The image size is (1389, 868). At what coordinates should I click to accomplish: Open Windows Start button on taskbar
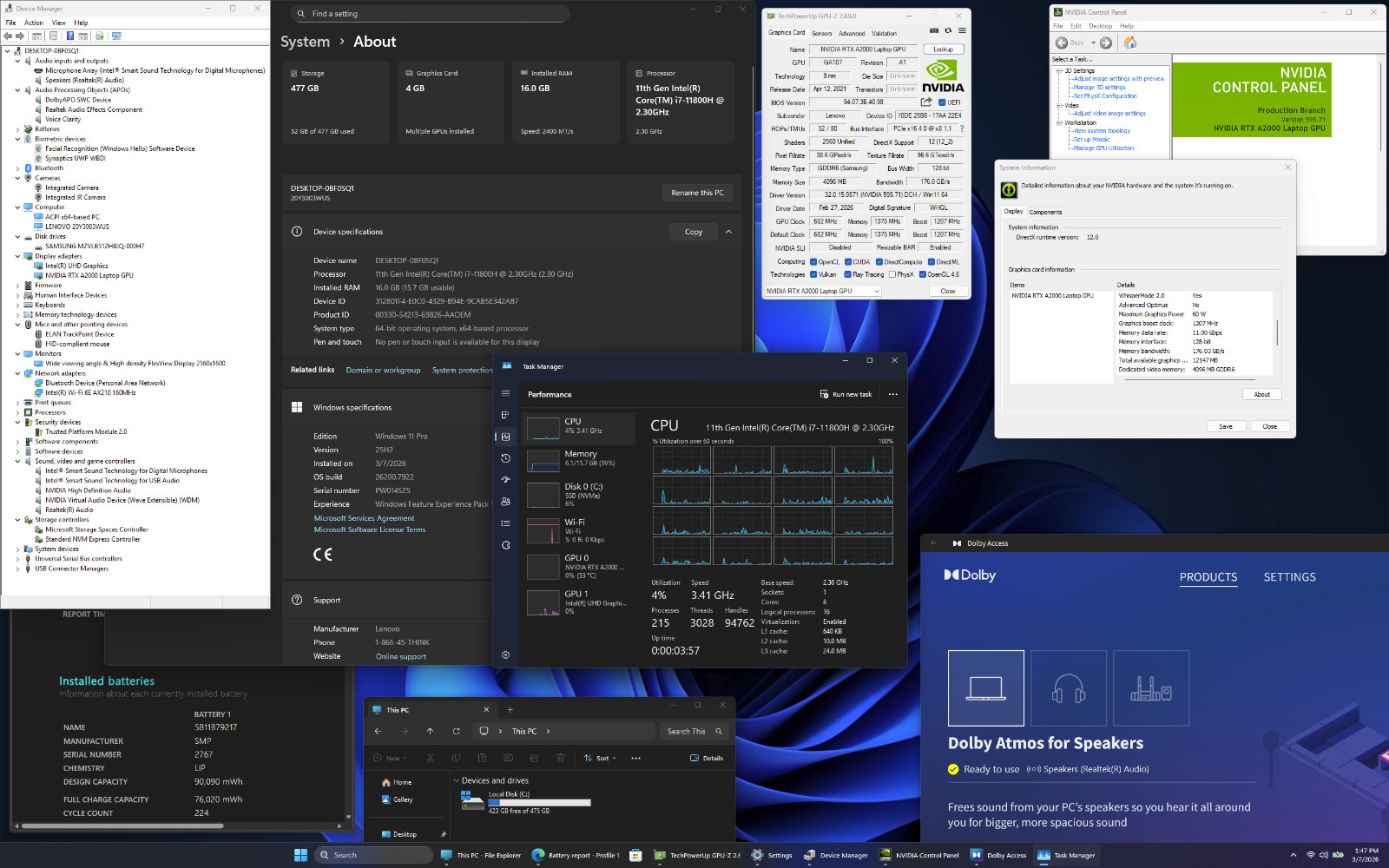[x=300, y=855]
